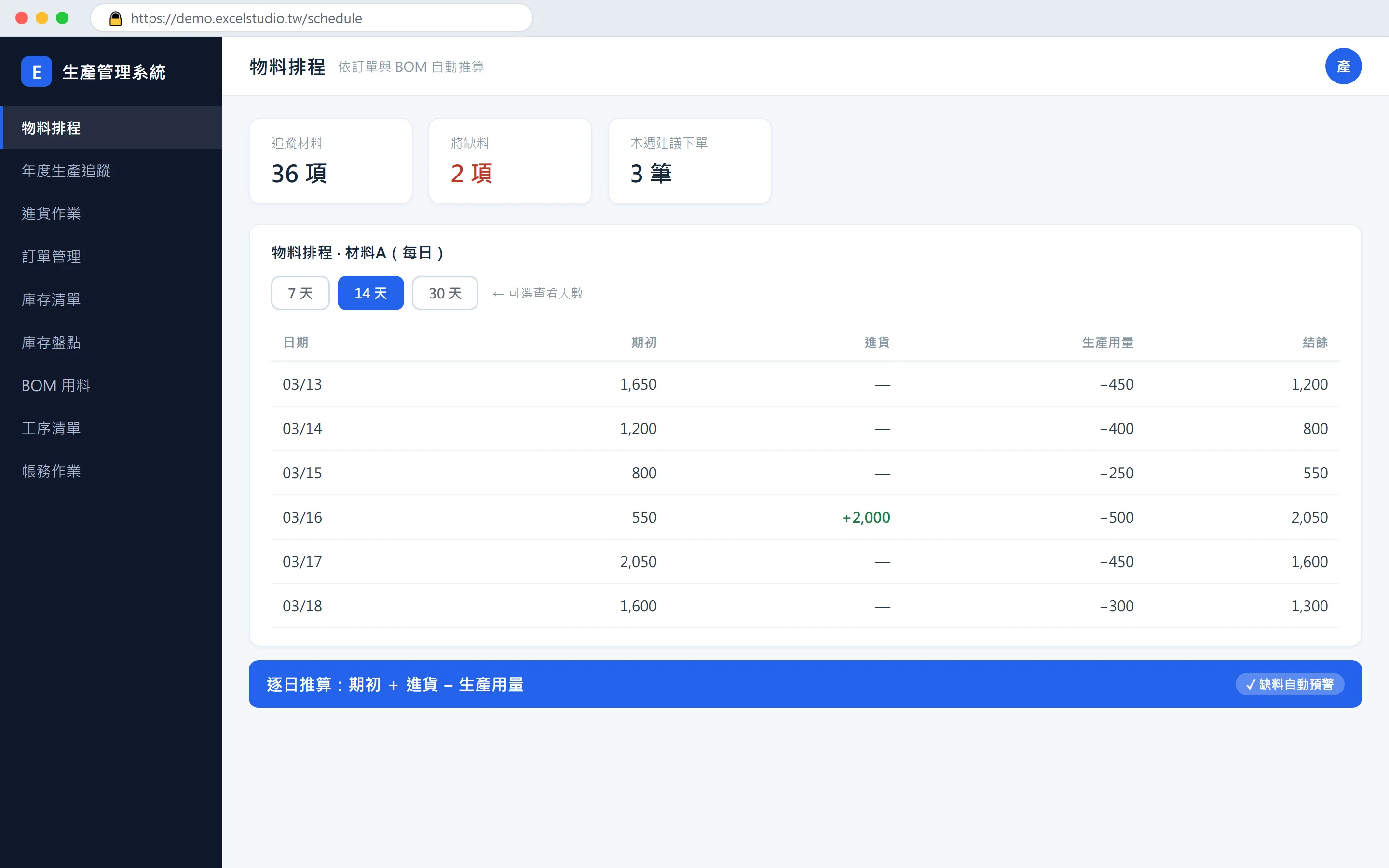Click the −400 生產用量 value

1117,428
